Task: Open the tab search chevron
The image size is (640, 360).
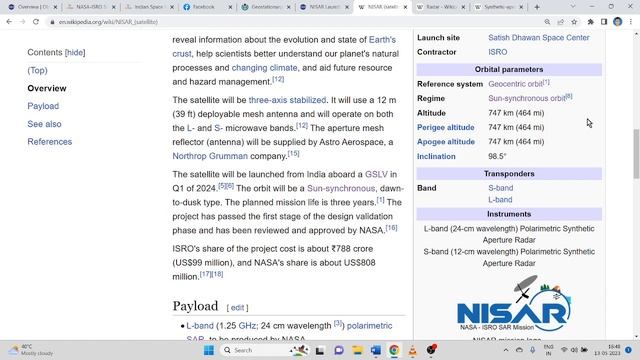Action: pos(573,7)
